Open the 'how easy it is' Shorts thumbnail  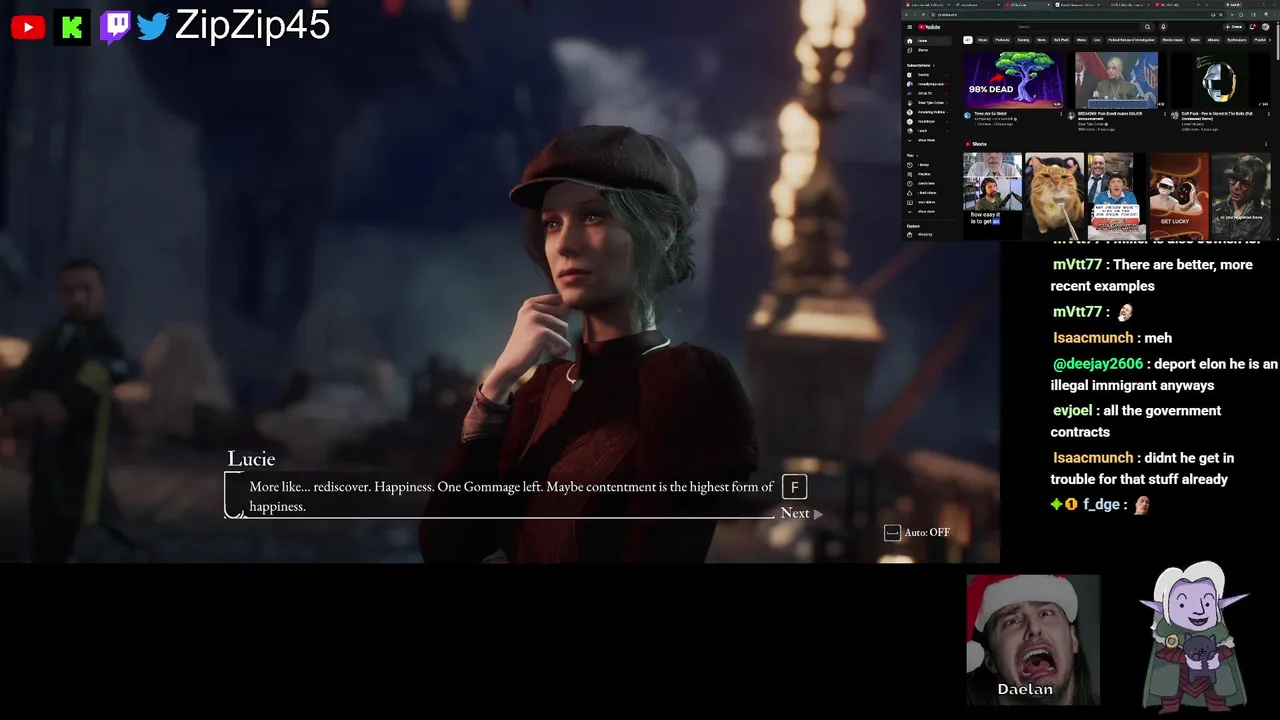pos(992,195)
